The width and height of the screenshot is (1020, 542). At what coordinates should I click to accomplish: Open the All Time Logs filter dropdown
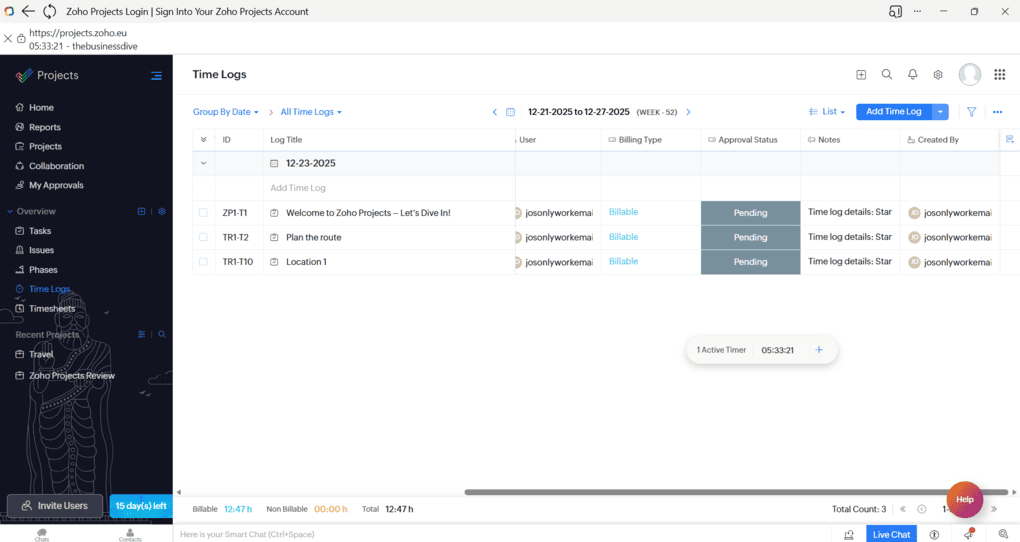coord(311,112)
